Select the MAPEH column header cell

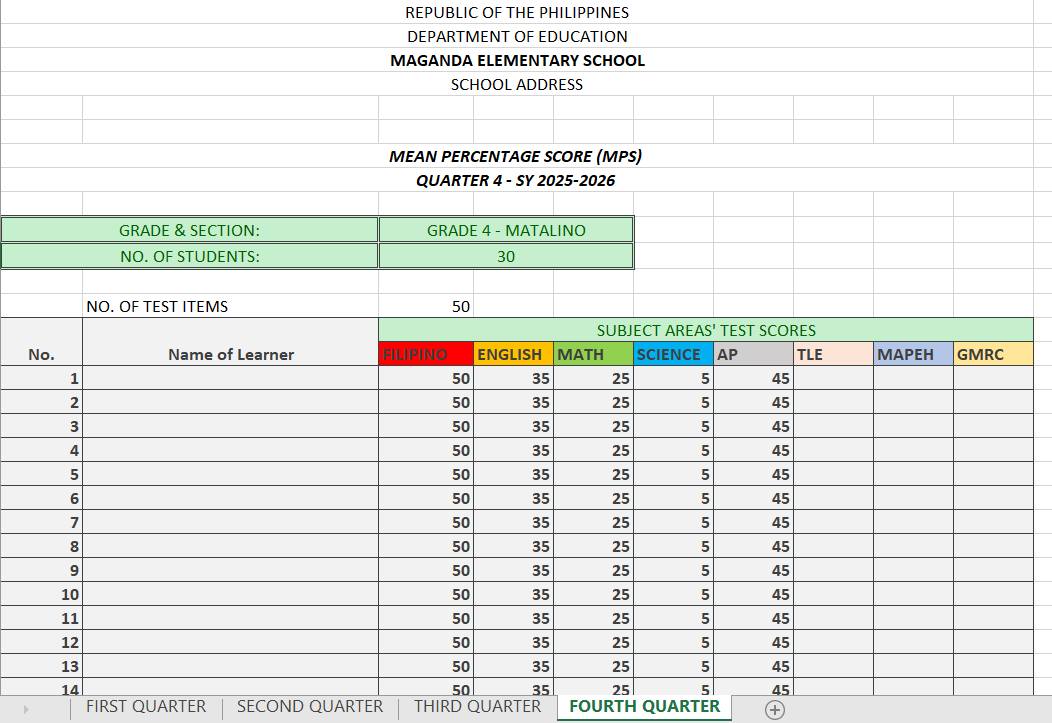pos(913,354)
